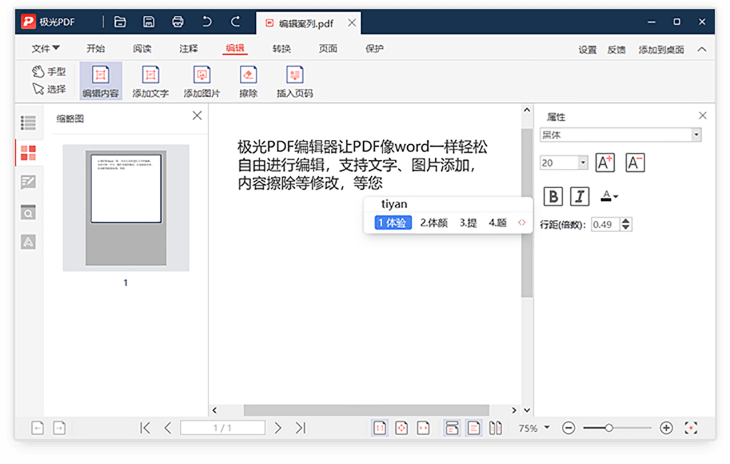Screen dimensions: 730x464
Task: Switch to the 注释 tab
Action: 189,48
